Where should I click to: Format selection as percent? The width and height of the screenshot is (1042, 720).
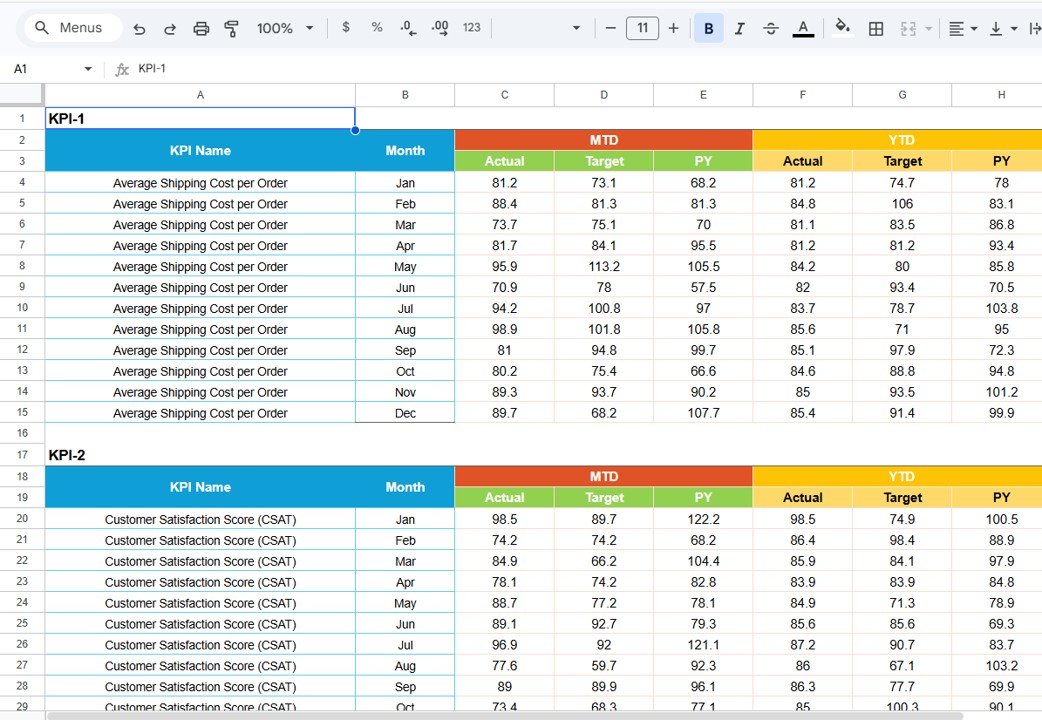pos(376,28)
